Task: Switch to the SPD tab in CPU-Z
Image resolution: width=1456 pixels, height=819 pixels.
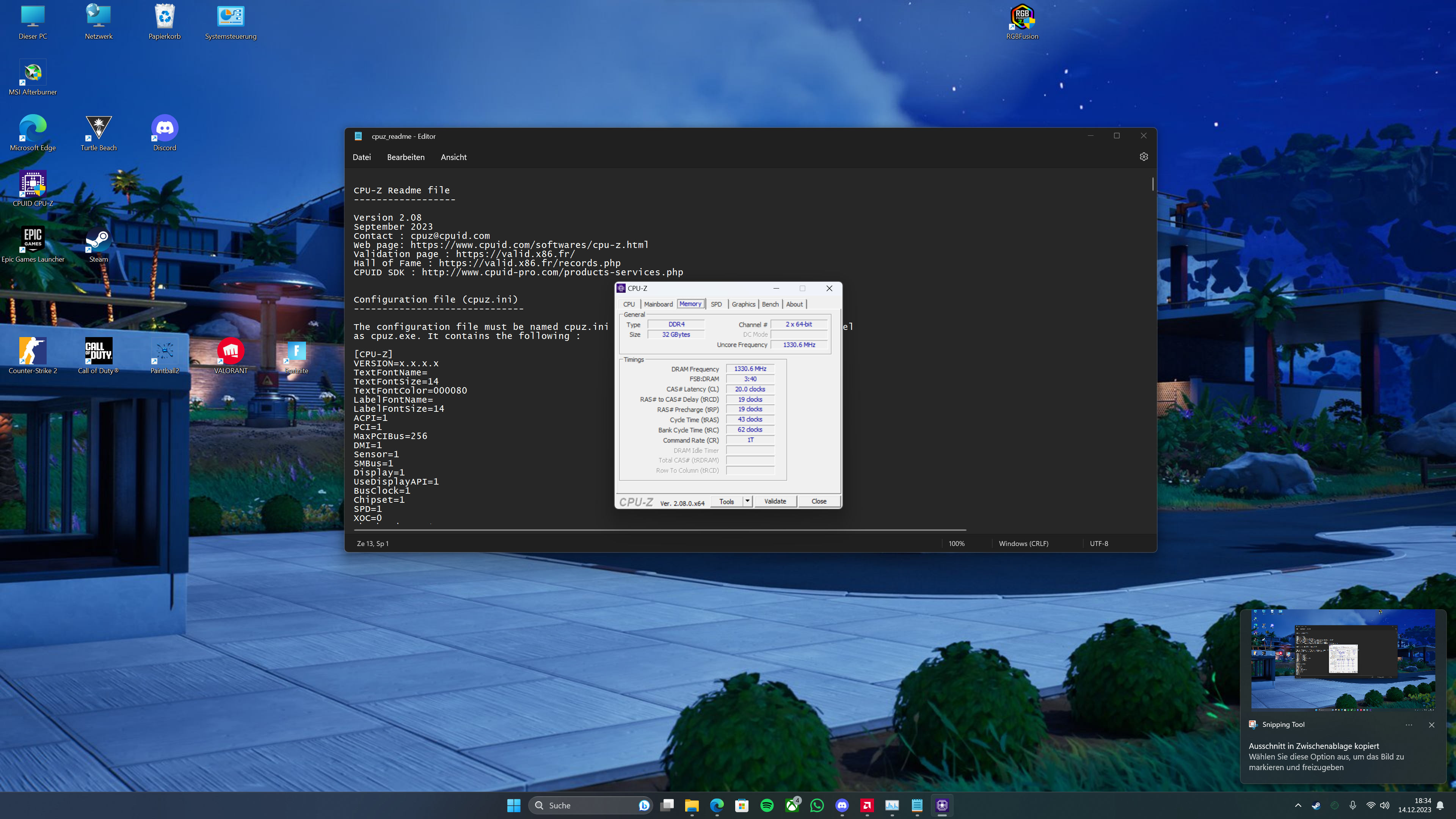Action: [x=716, y=303]
